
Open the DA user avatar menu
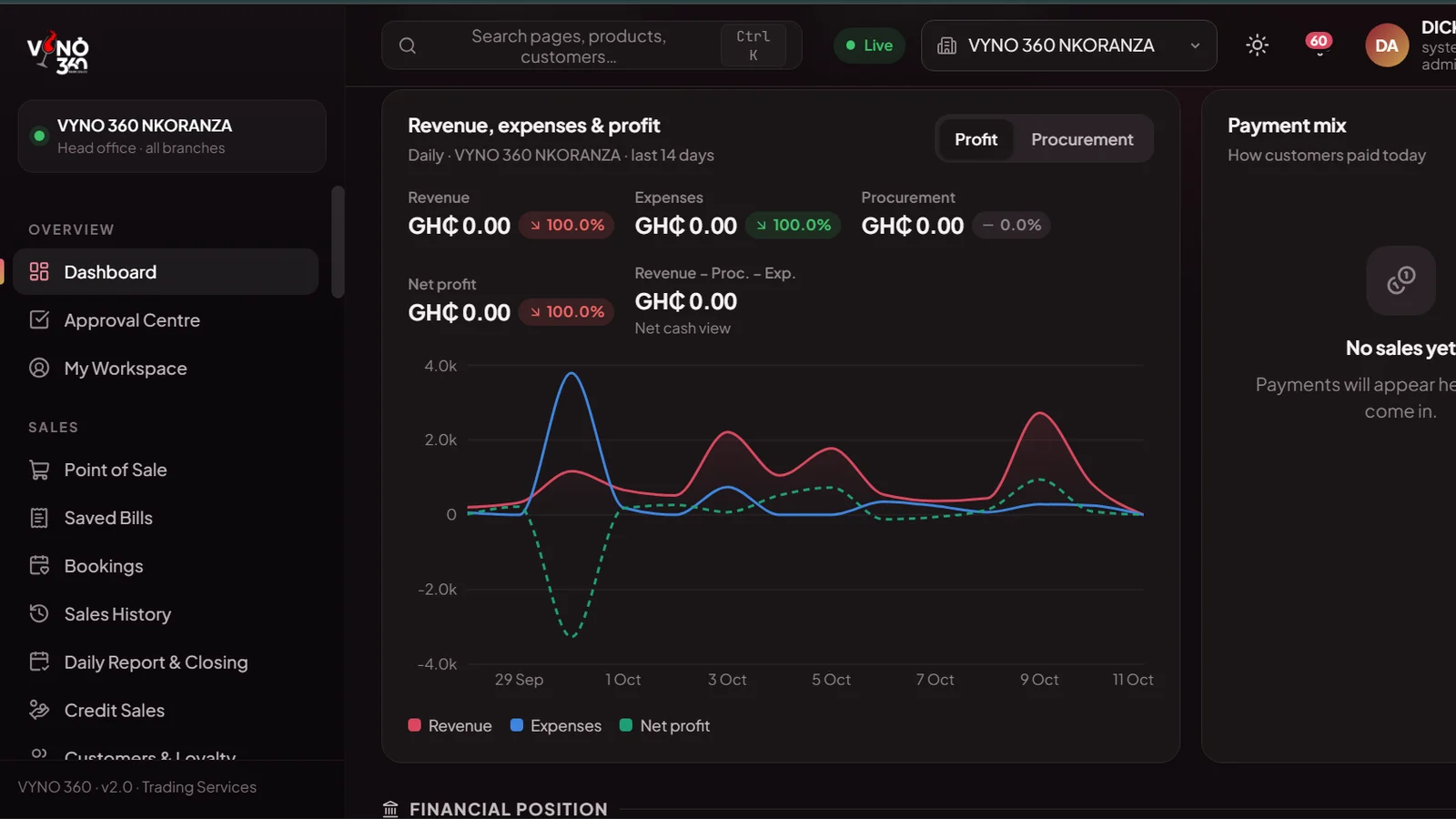tap(1386, 45)
